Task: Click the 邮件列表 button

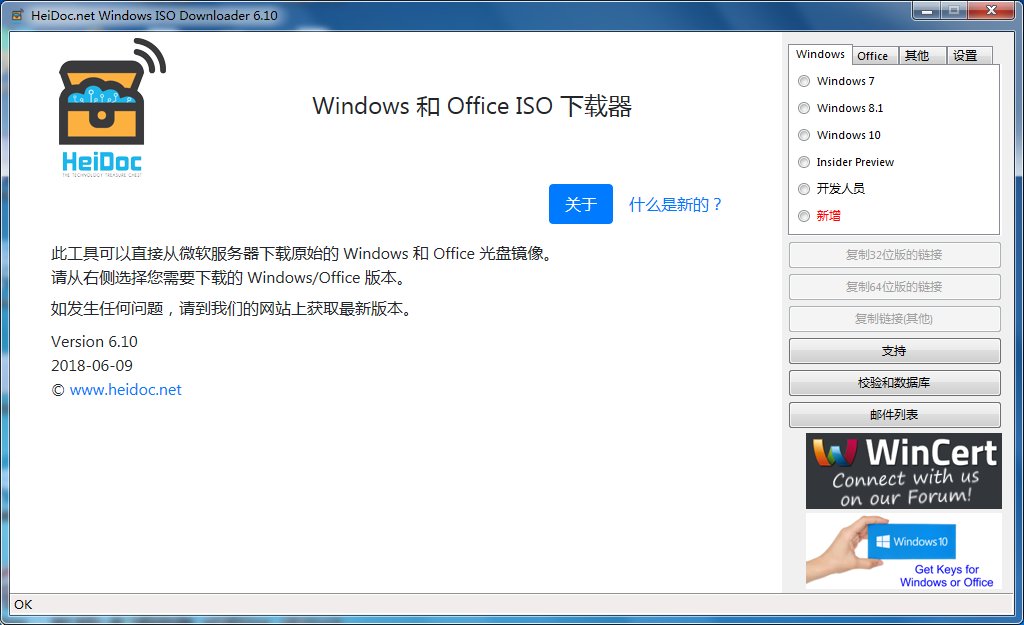Action: tap(894, 415)
